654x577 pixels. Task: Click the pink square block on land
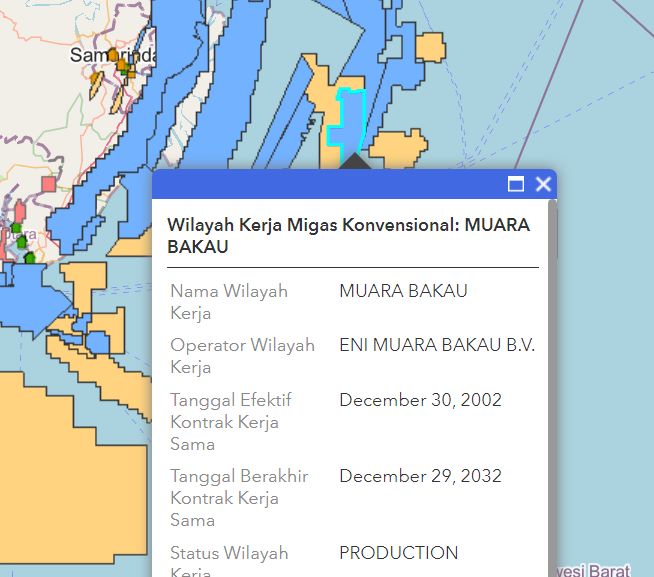49,184
